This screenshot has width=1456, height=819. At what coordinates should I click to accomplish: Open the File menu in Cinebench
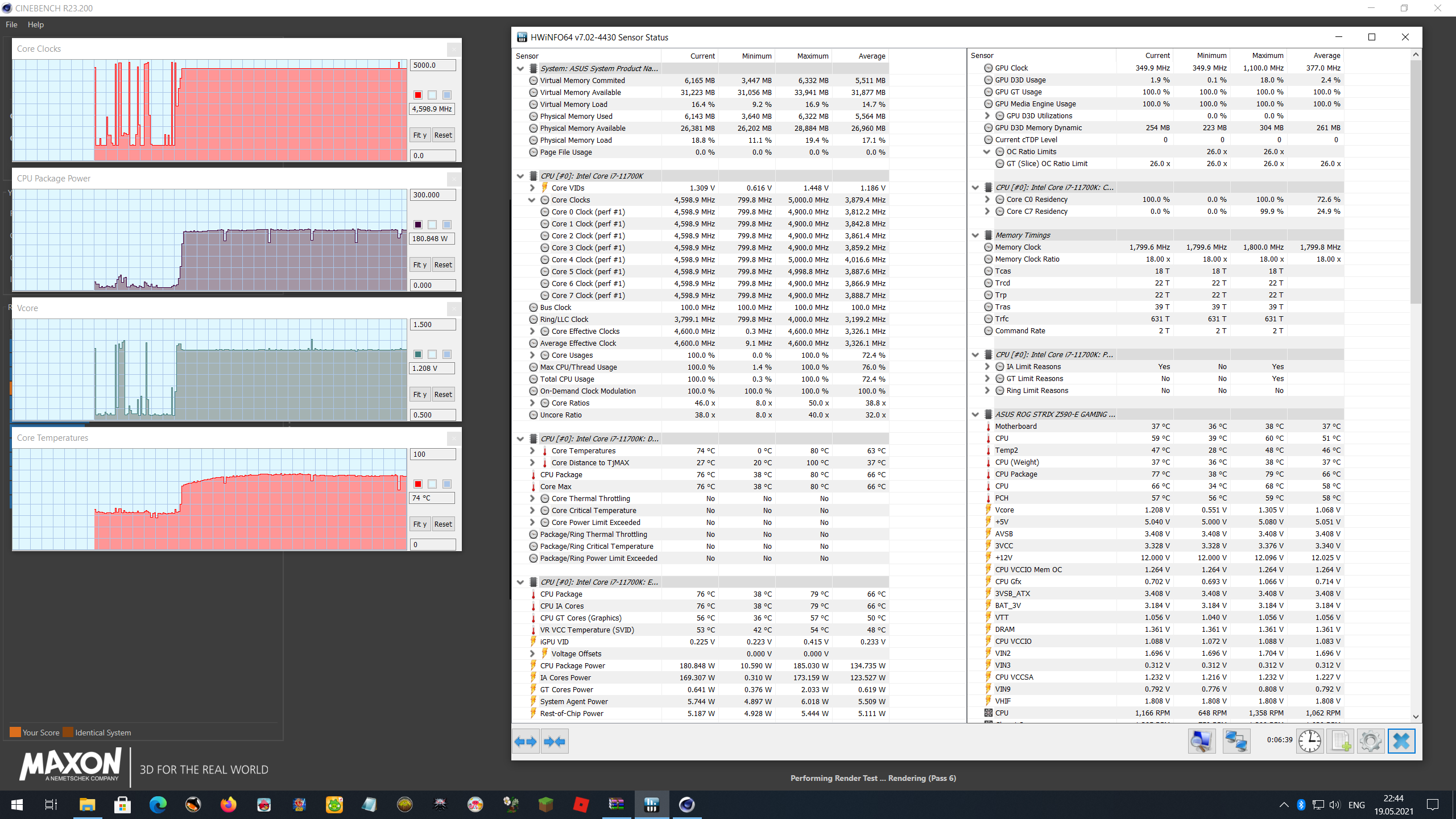click(11, 24)
